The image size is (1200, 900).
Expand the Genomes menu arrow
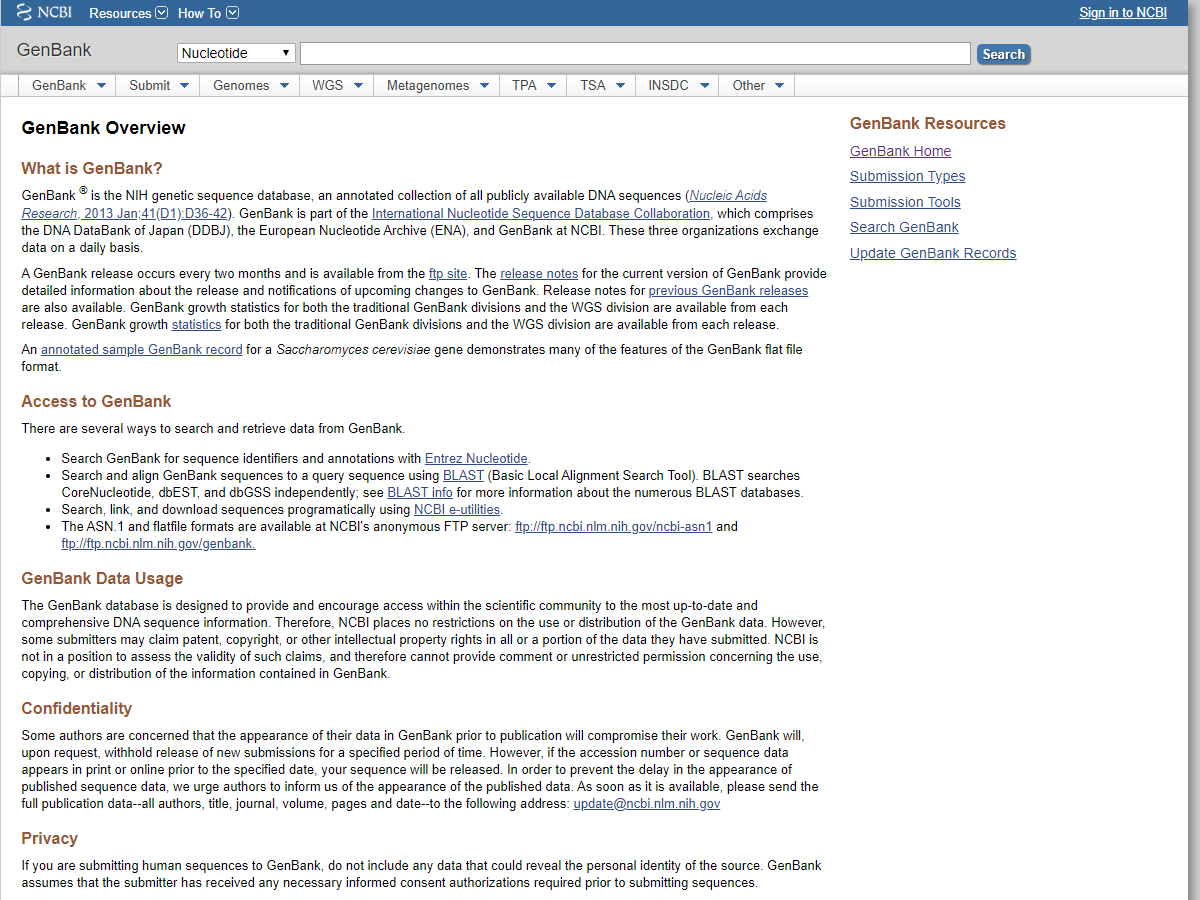pos(284,86)
